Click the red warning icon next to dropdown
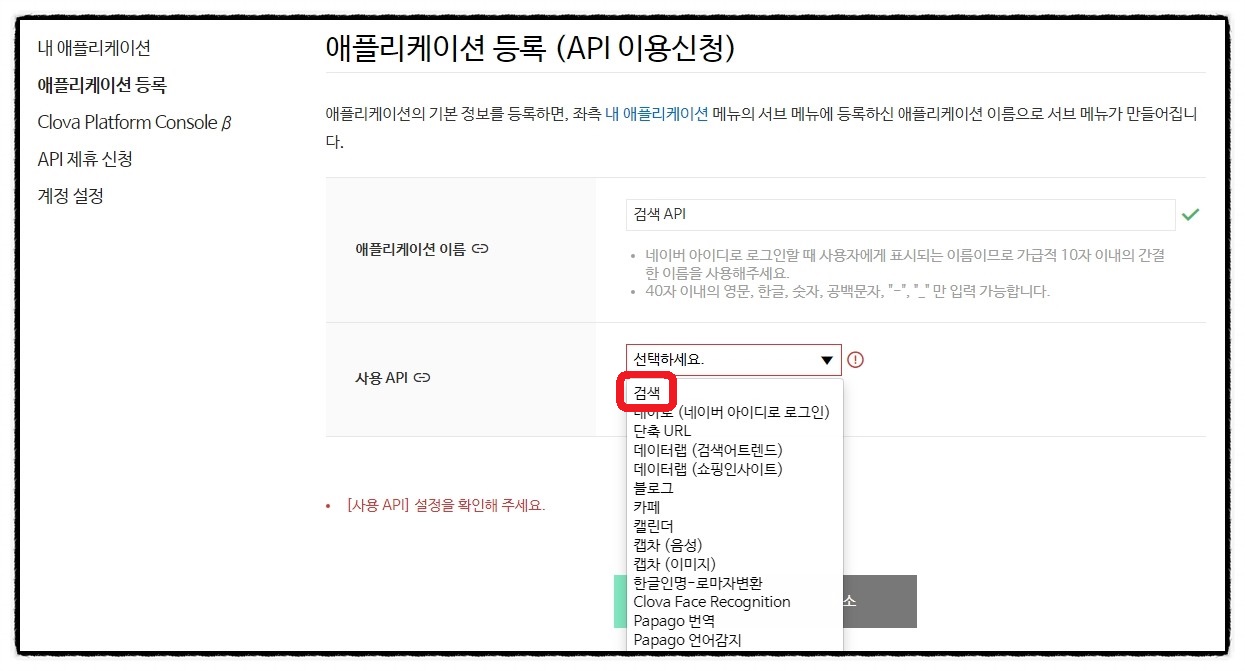This screenshot has height=671, width=1245. tap(855, 360)
